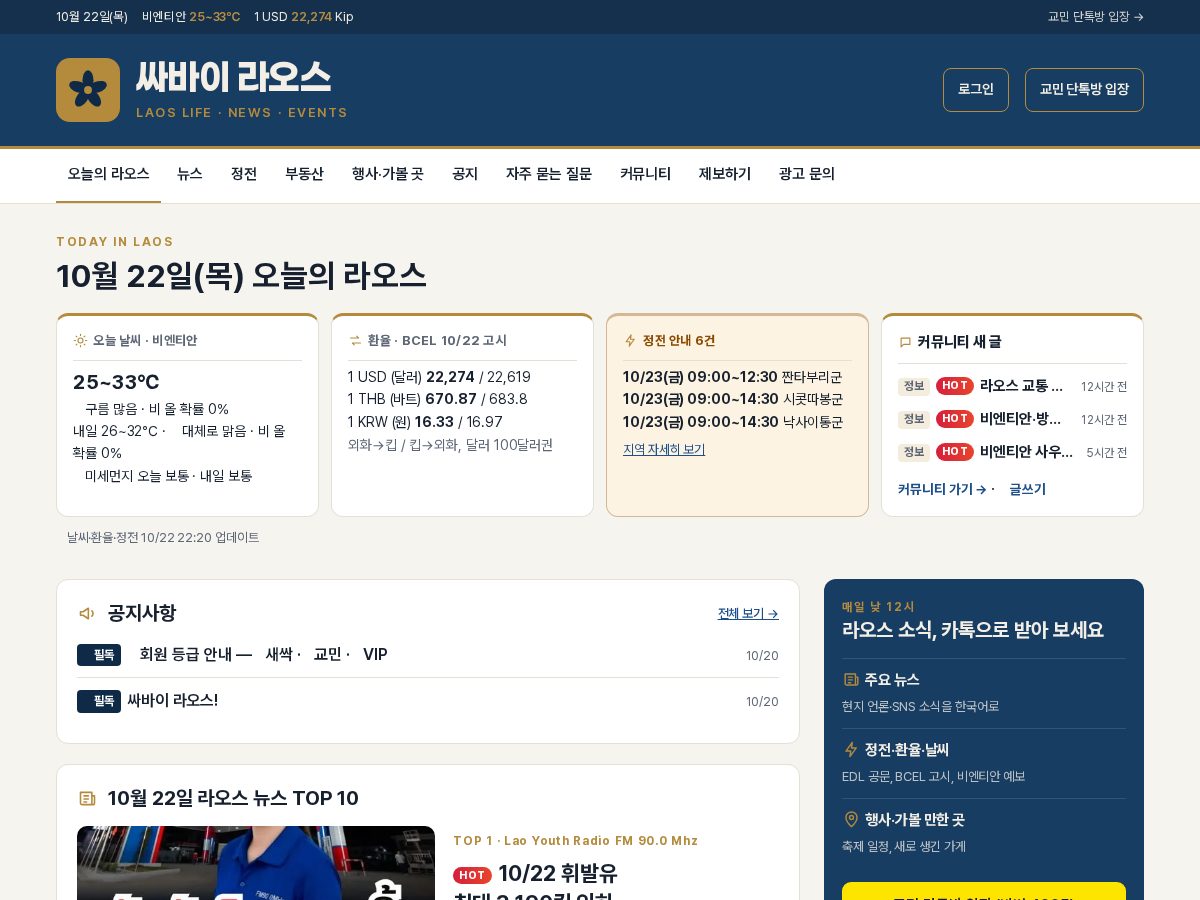The image size is (1200, 900).
Task: Open community post 비엔티안·방
Action: coord(1022,419)
